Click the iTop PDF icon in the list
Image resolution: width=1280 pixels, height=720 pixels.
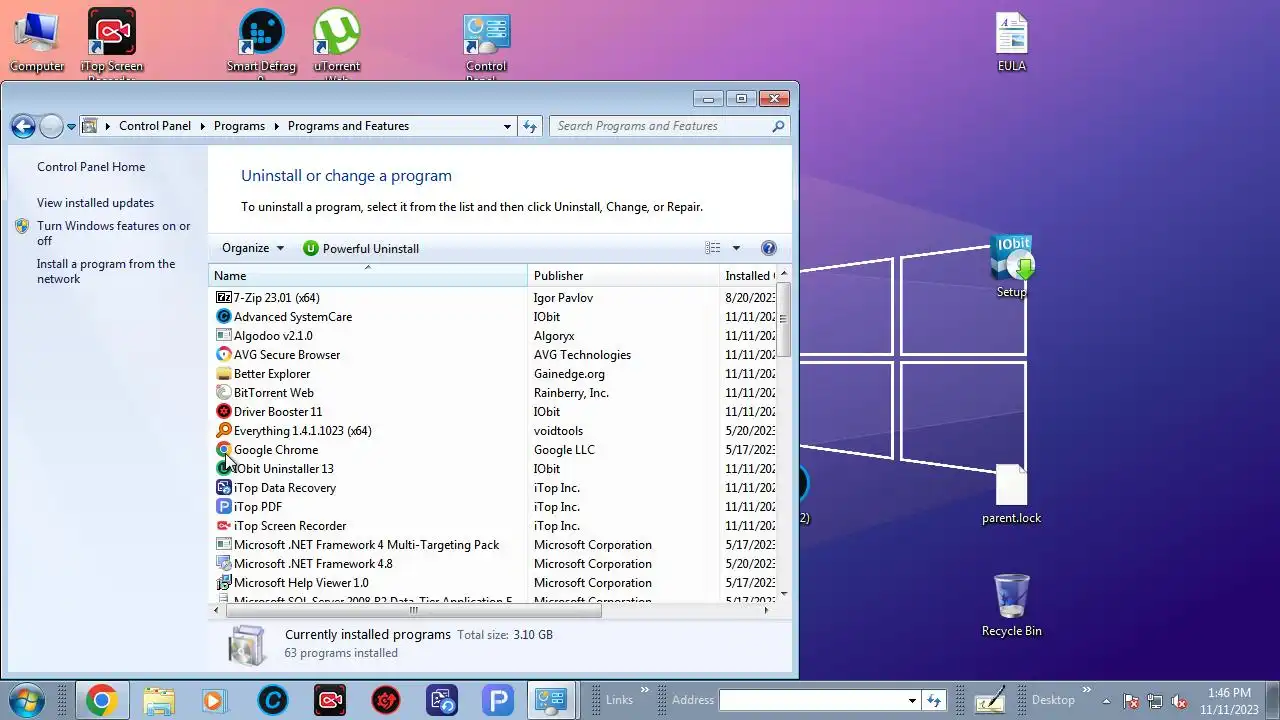(224, 507)
